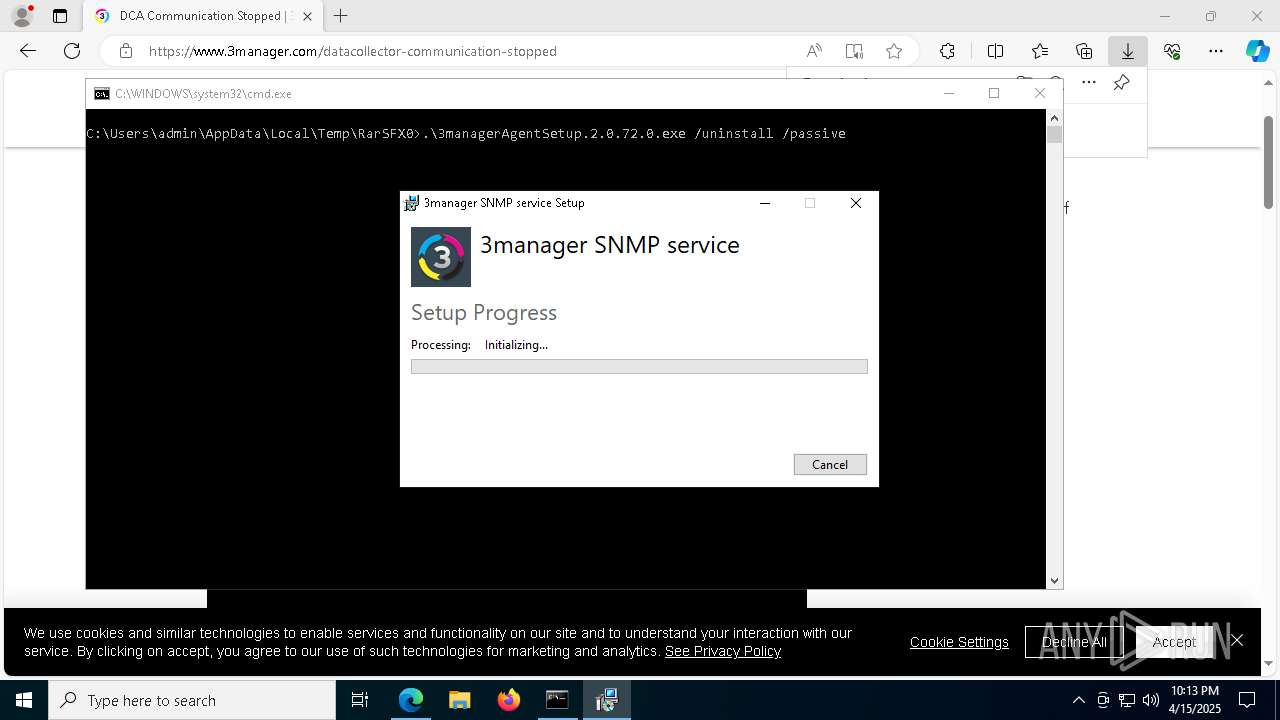This screenshot has width=1280, height=720.
Task: View site information lock icon
Action: (125, 51)
